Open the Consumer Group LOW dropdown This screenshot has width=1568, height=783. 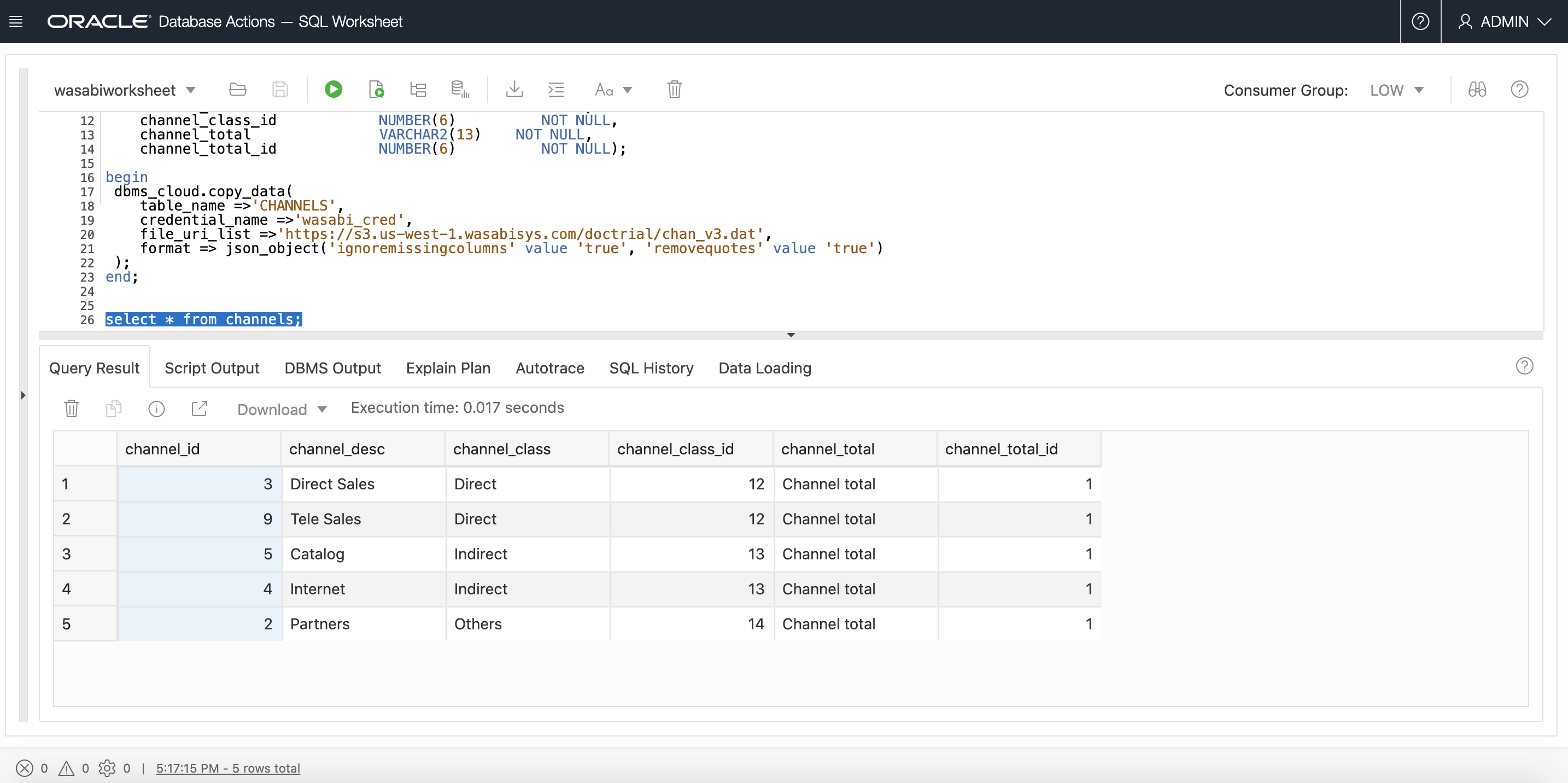pyautogui.click(x=1396, y=90)
